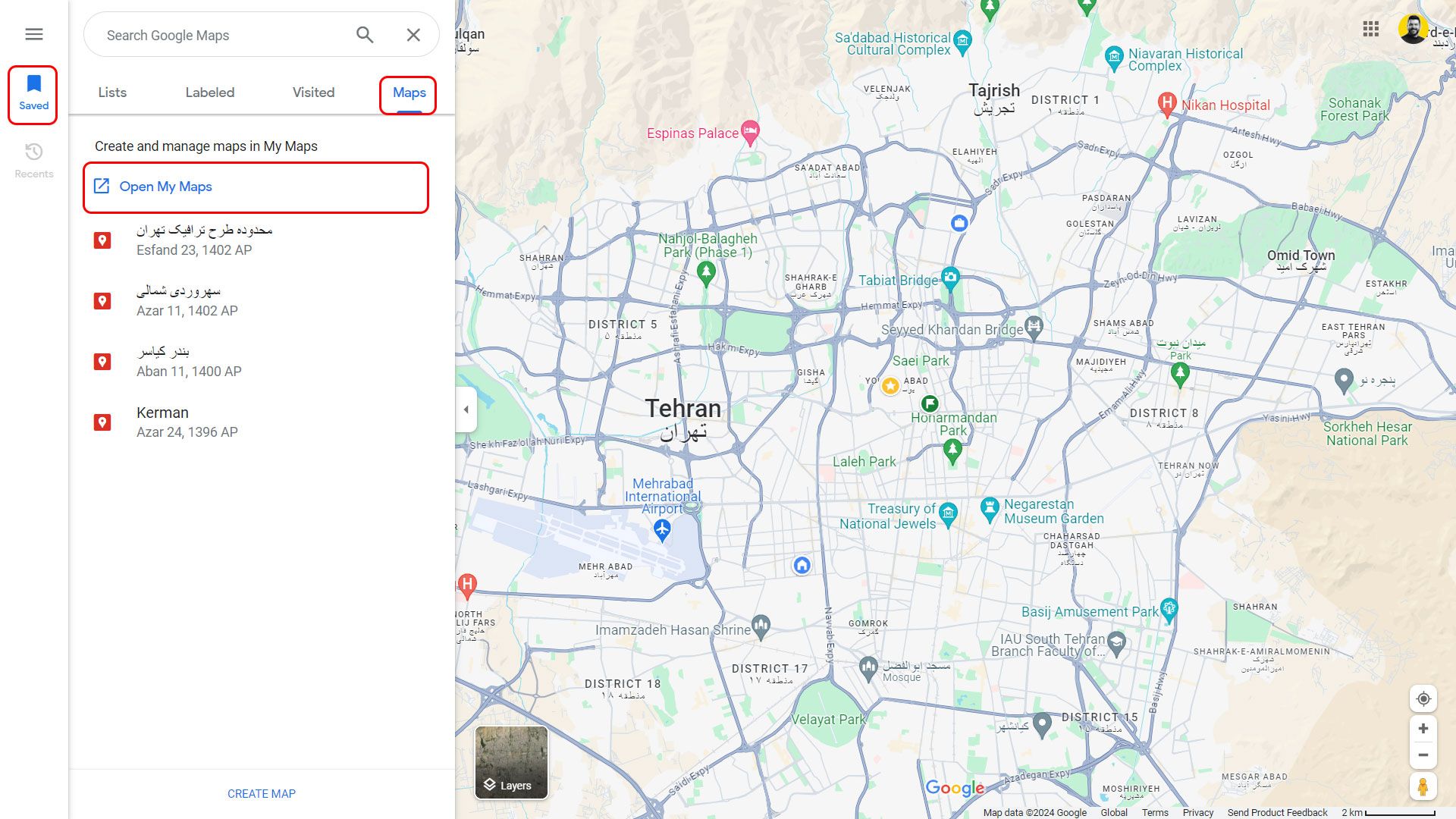Click the Nikan Hospital H marker
The image size is (1456, 819).
pos(1167,103)
